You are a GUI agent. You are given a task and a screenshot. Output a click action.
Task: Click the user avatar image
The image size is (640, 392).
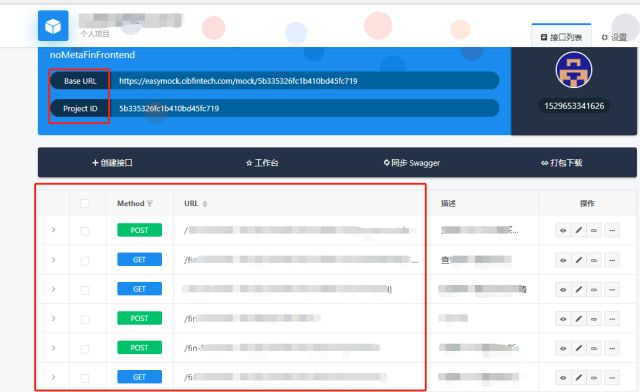coord(574,70)
